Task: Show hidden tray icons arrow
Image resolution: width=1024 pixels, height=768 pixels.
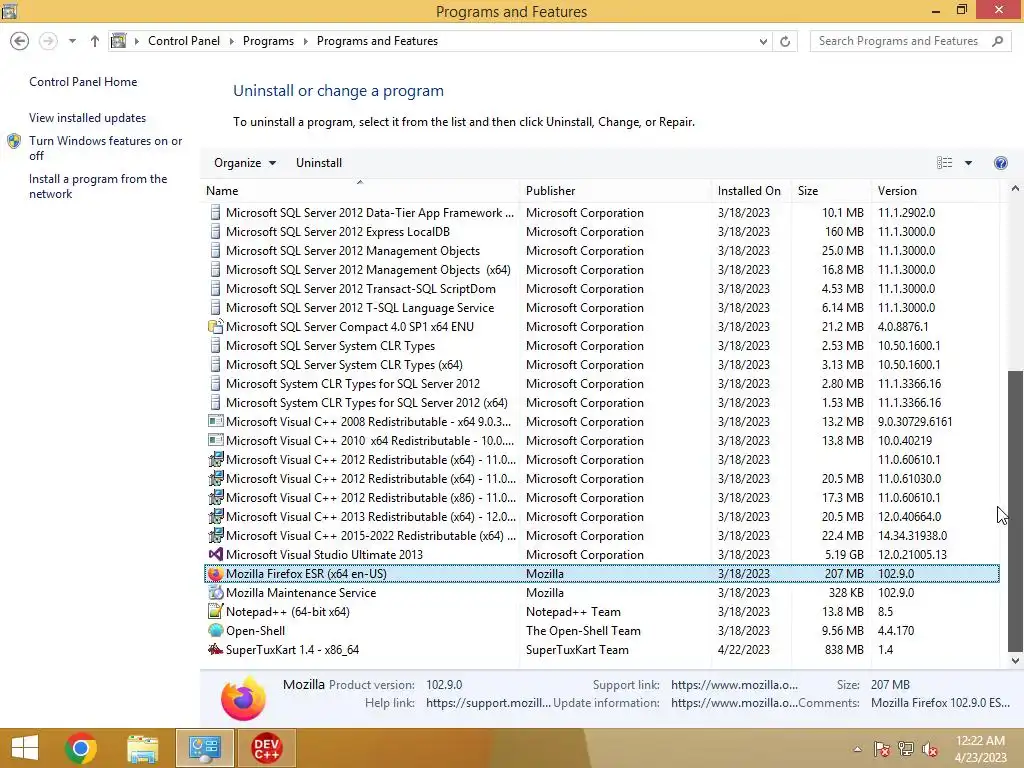Action: tap(857, 749)
